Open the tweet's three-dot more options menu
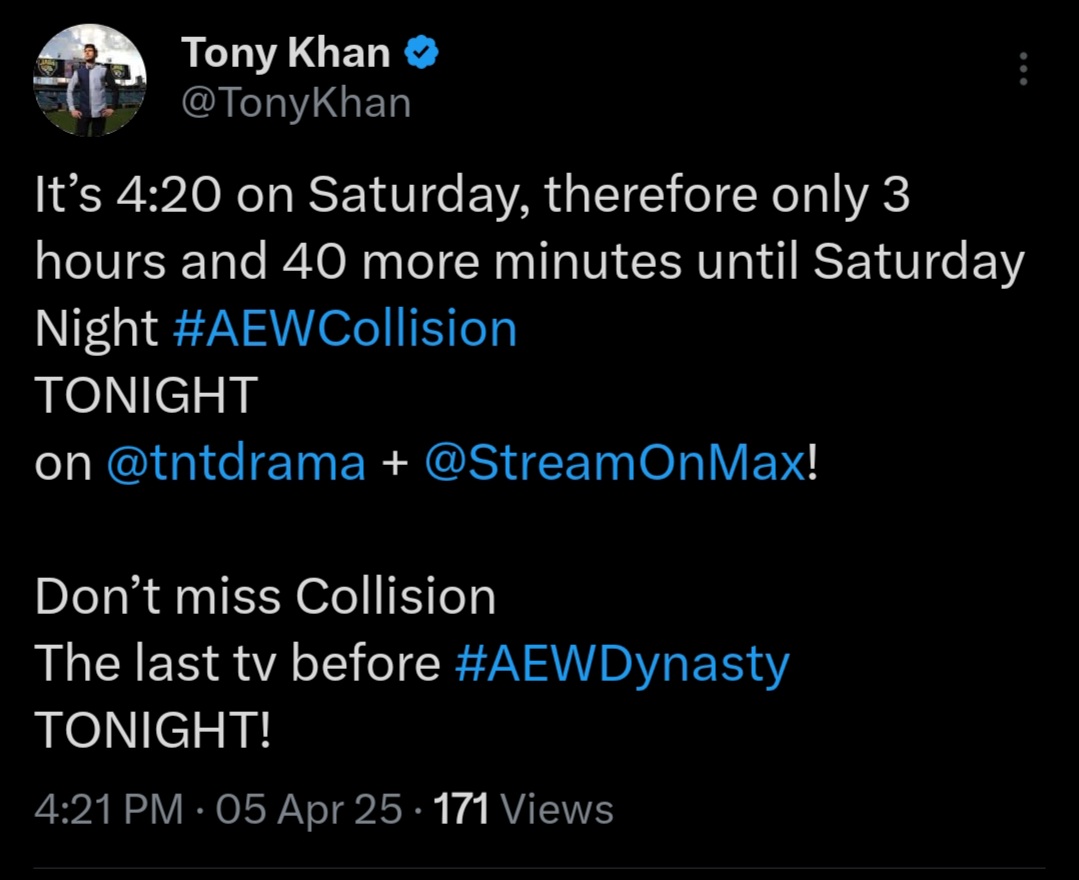Image resolution: width=1079 pixels, height=880 pixels. click(x=1022, y=68)
